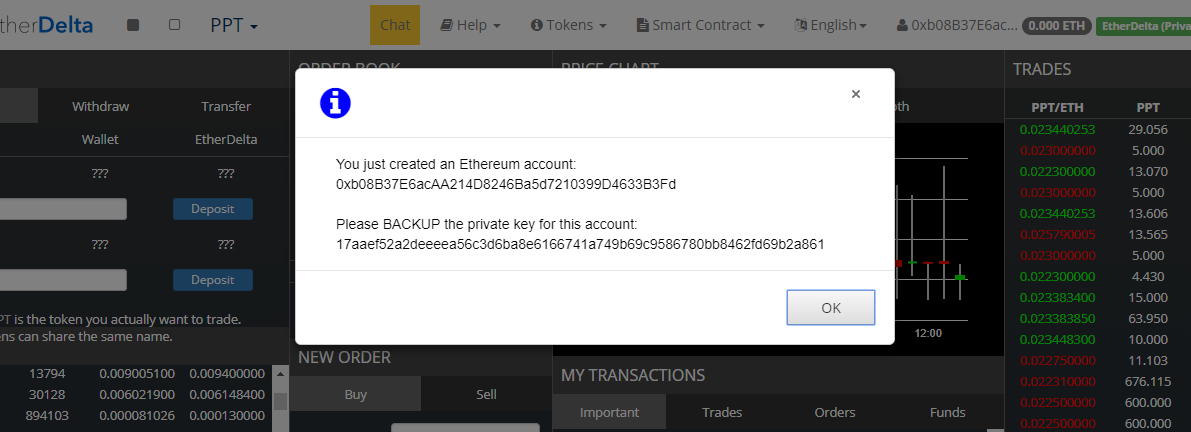
Task: Switch to the Transfer tab
Action: tap(226, 106)
